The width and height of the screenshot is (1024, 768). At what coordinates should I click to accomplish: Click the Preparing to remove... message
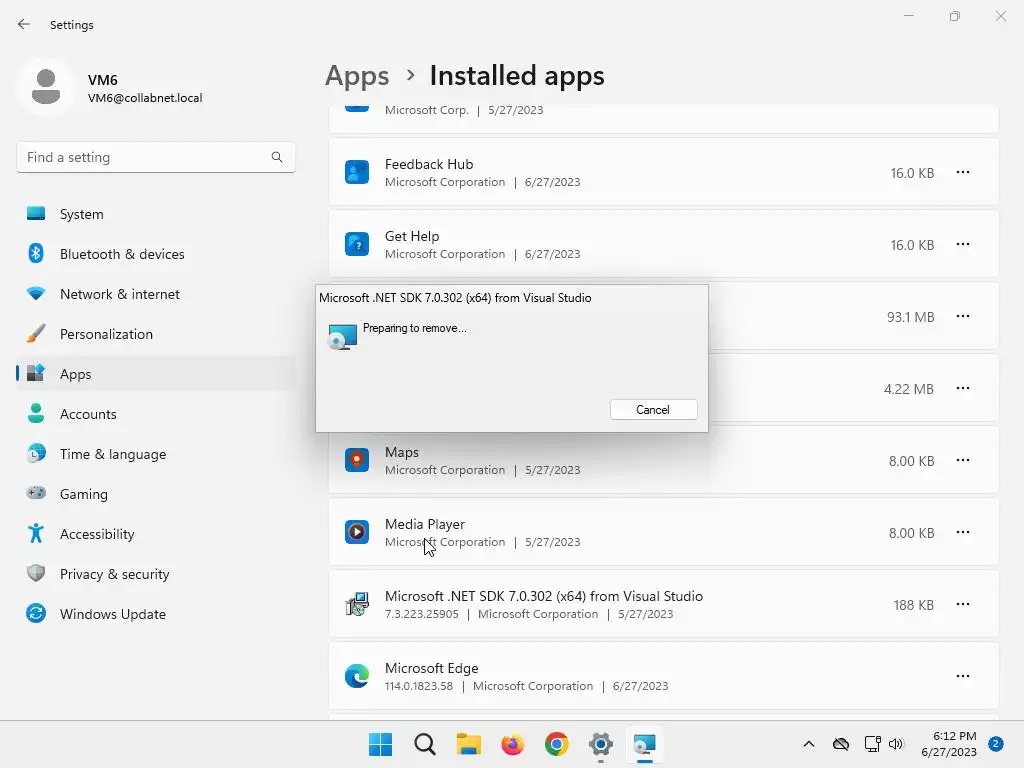pos(415,328)
